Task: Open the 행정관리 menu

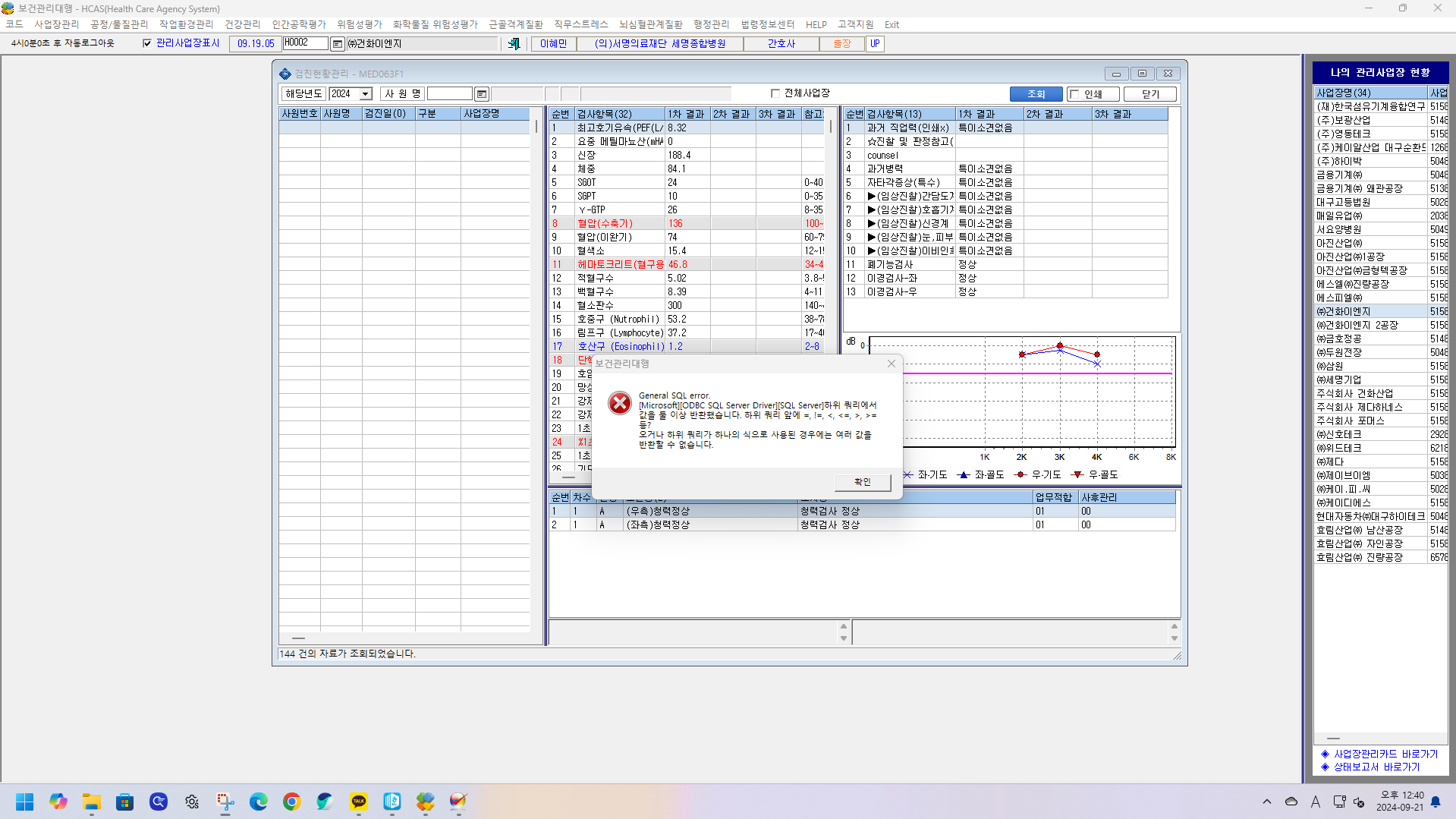Action: coord(711,24)
